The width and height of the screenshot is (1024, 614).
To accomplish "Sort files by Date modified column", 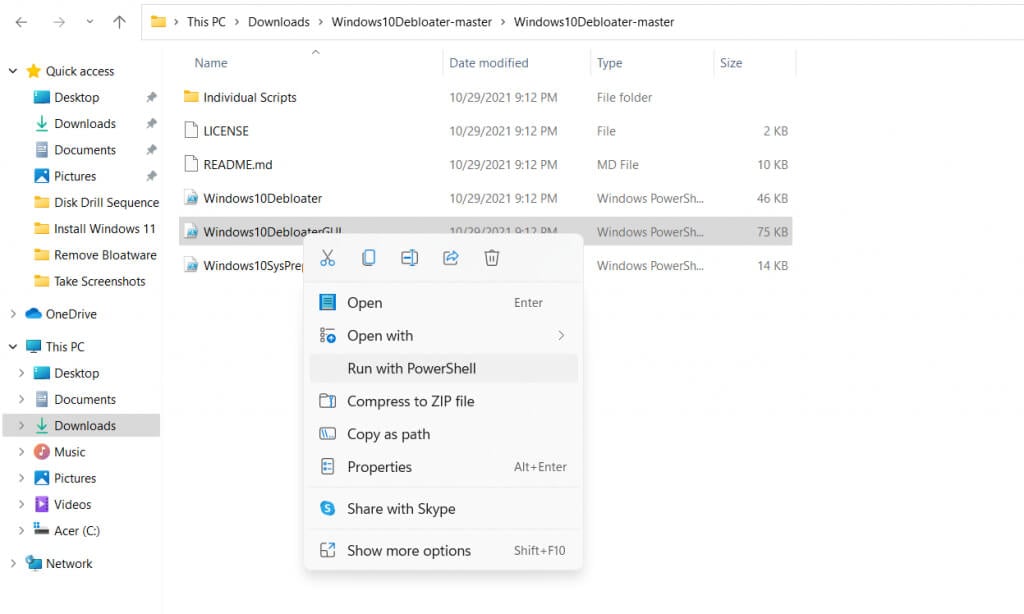I will pyautogui.click(x=489, y=63).
